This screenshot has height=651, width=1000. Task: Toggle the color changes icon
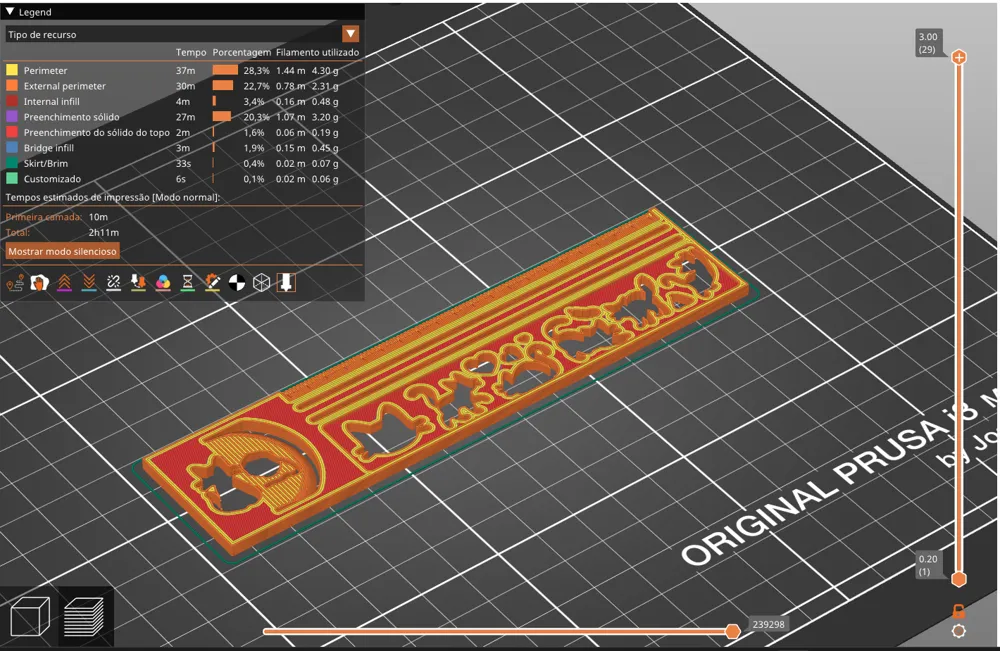(x=163, y=283)
